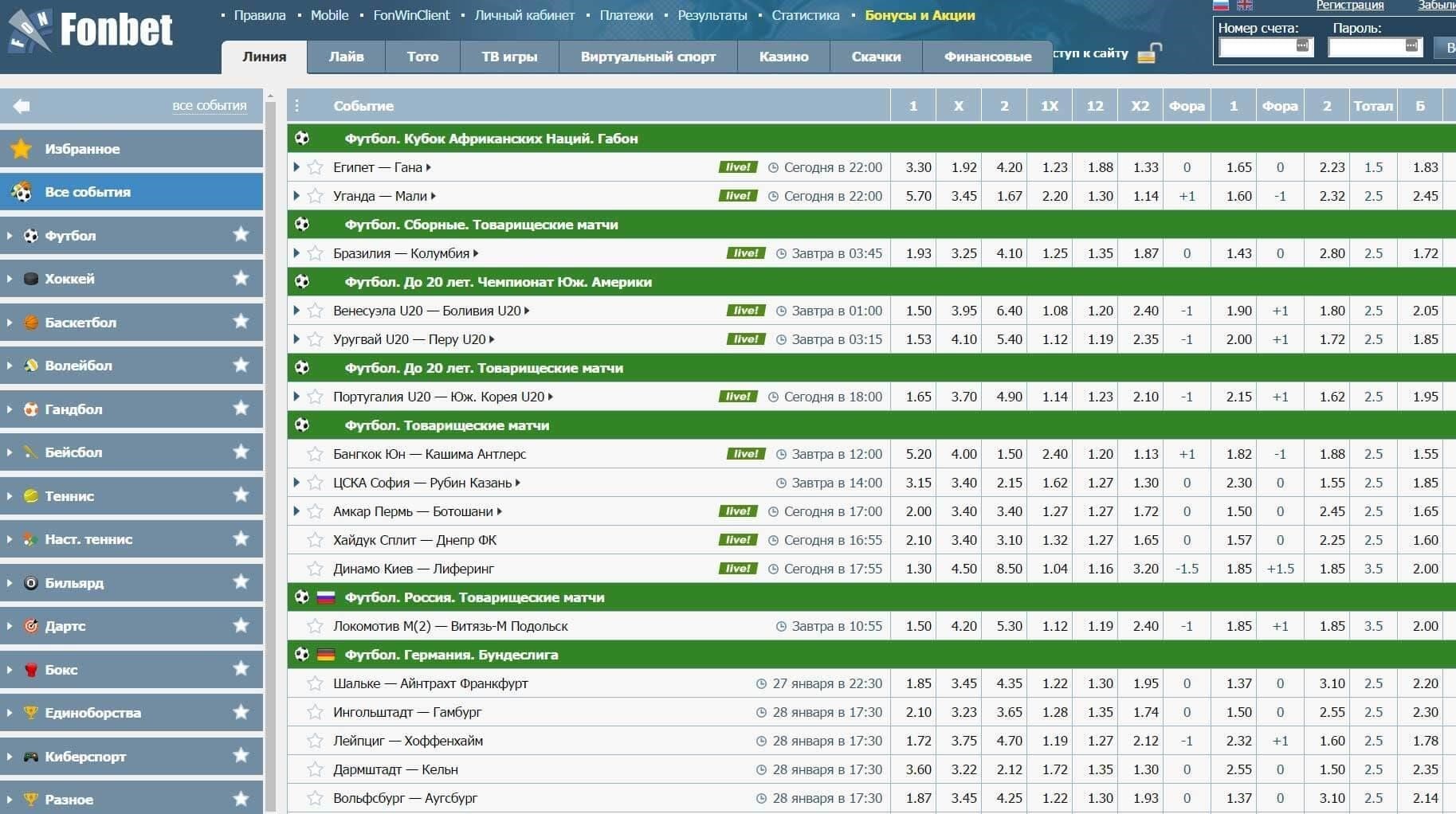Image resolution: width=1456 pixels, height=814 pixels.
Task: Click the baseball bat icon beside Бейсбол
Action: tap(31, 452)
